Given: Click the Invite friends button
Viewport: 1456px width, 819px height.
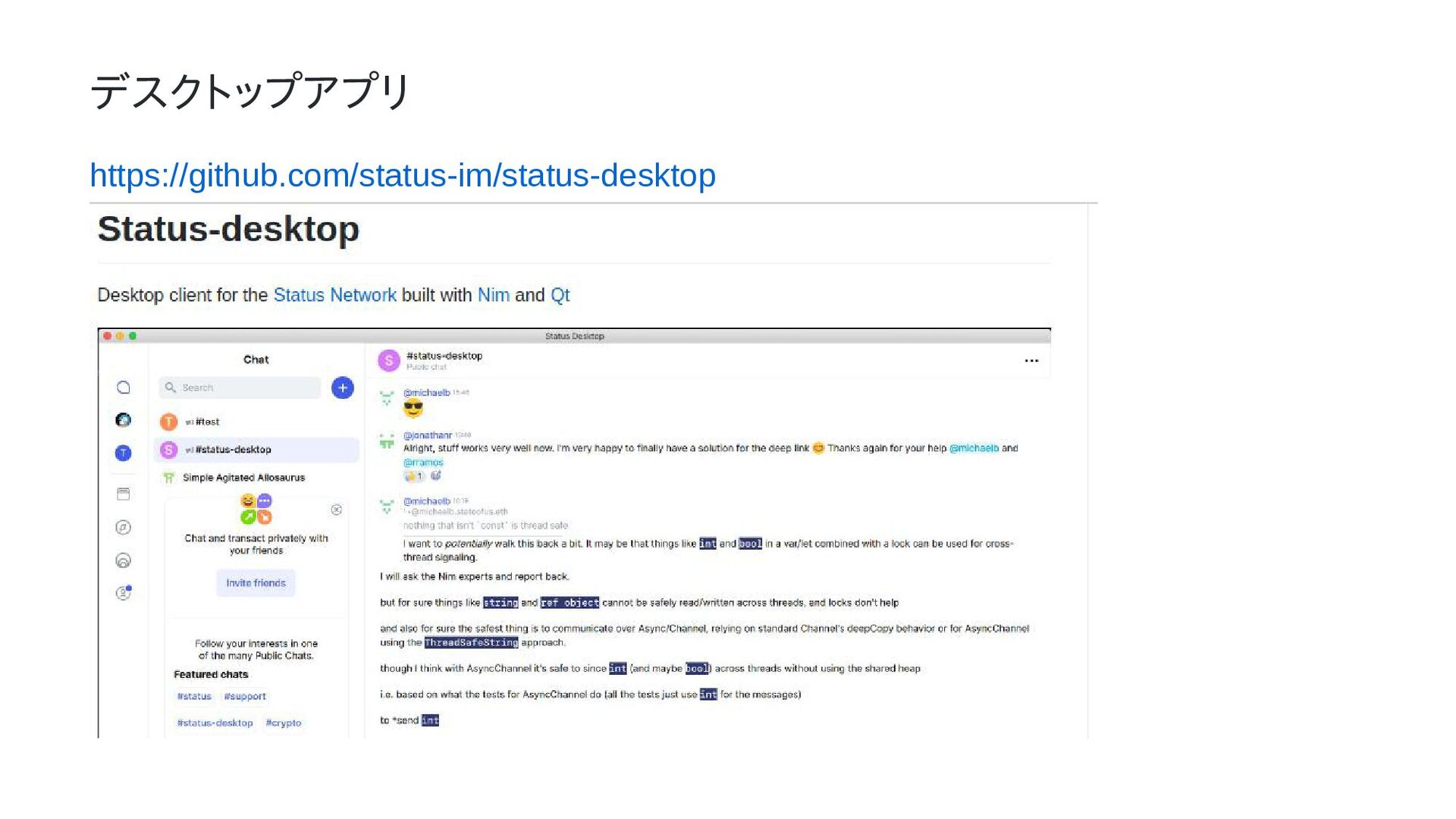Looking at the screenshot, I should [x=256, y=583].
